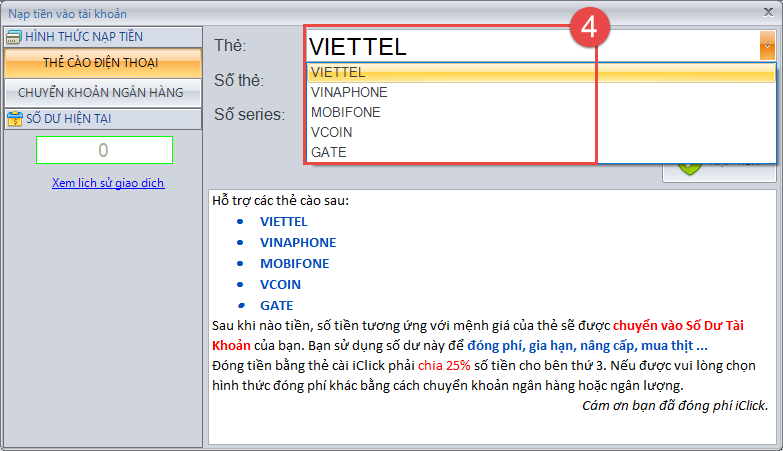Click 'Cảm ơn bạn đã đóng phí iClick.' text
Image resolution: width=783 pixels, height=451 pixels.
click(x=675, y=406)
